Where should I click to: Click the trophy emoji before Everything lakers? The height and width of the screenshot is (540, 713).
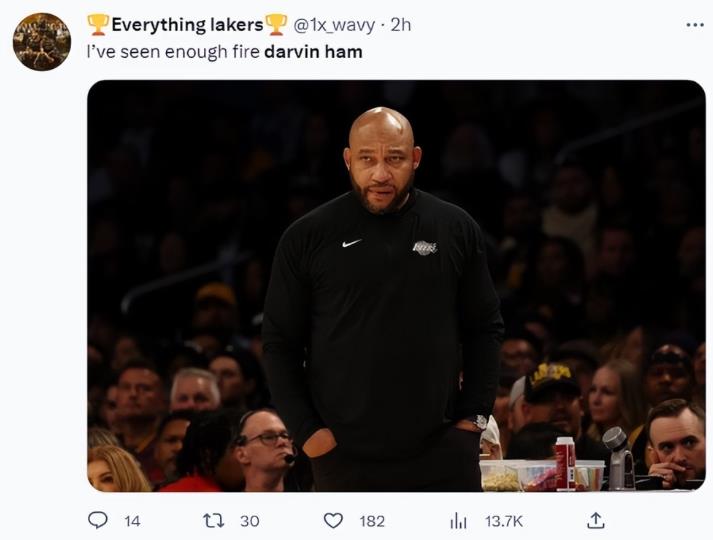click(98, 25)
